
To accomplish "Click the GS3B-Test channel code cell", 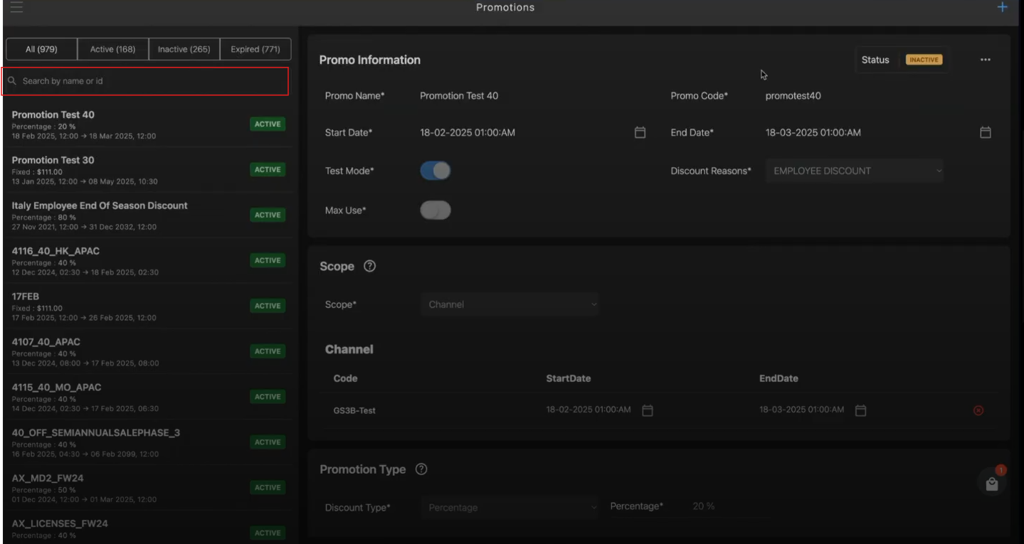I will pyautogui.click(x=354, y=411).
